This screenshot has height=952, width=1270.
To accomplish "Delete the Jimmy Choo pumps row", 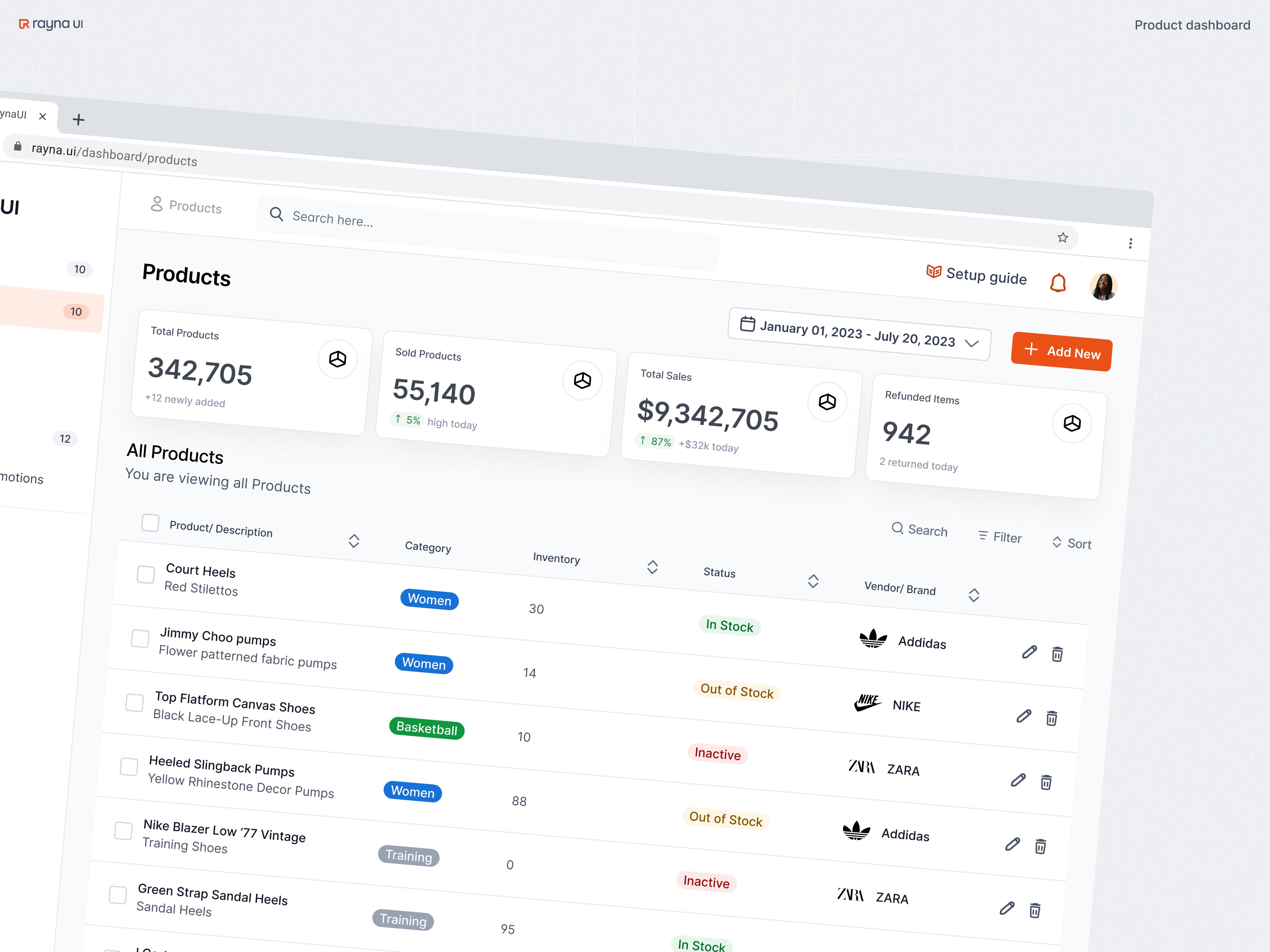I will [1051, 718].
